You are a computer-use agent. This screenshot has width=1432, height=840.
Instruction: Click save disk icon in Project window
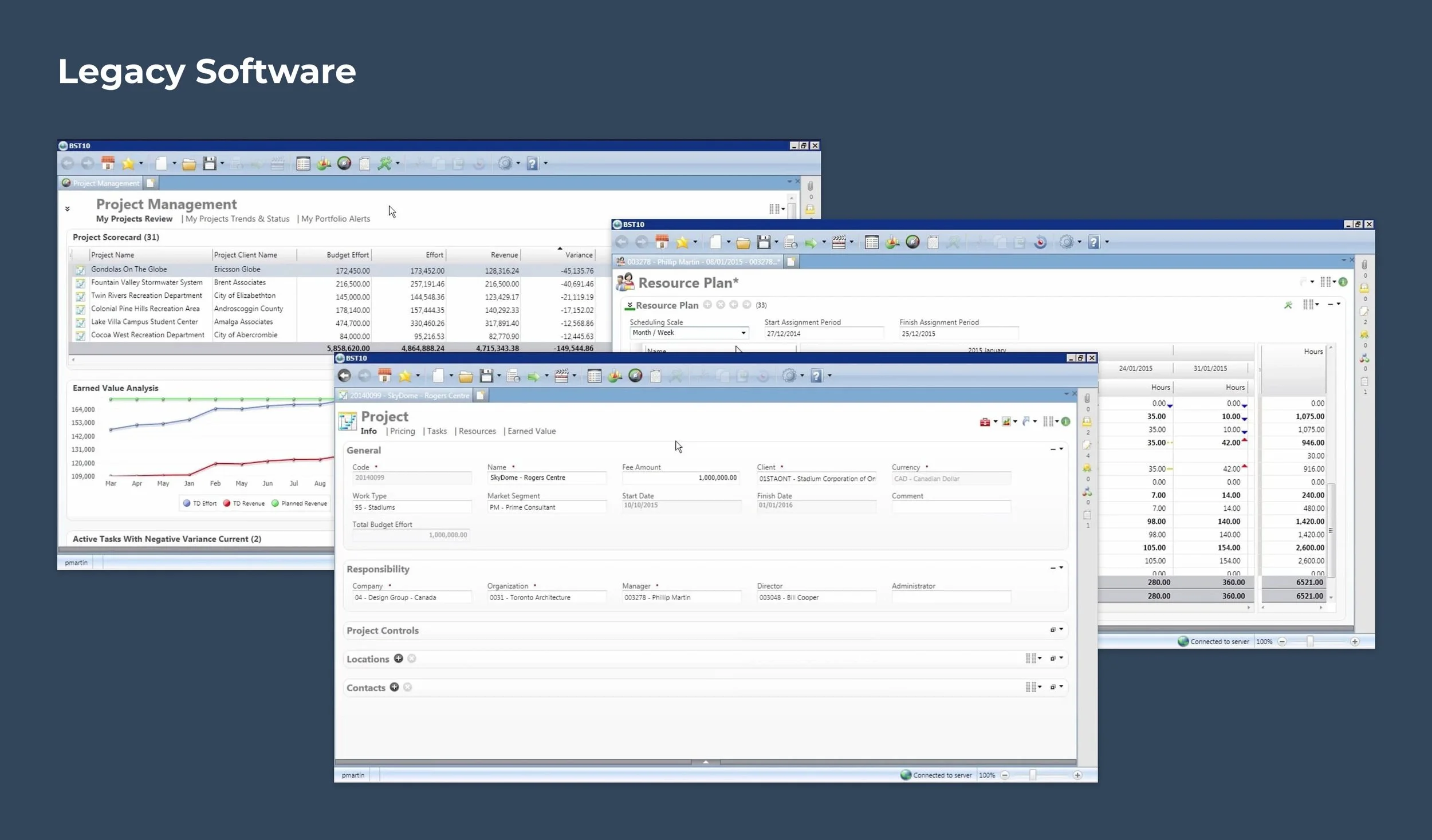486,376
